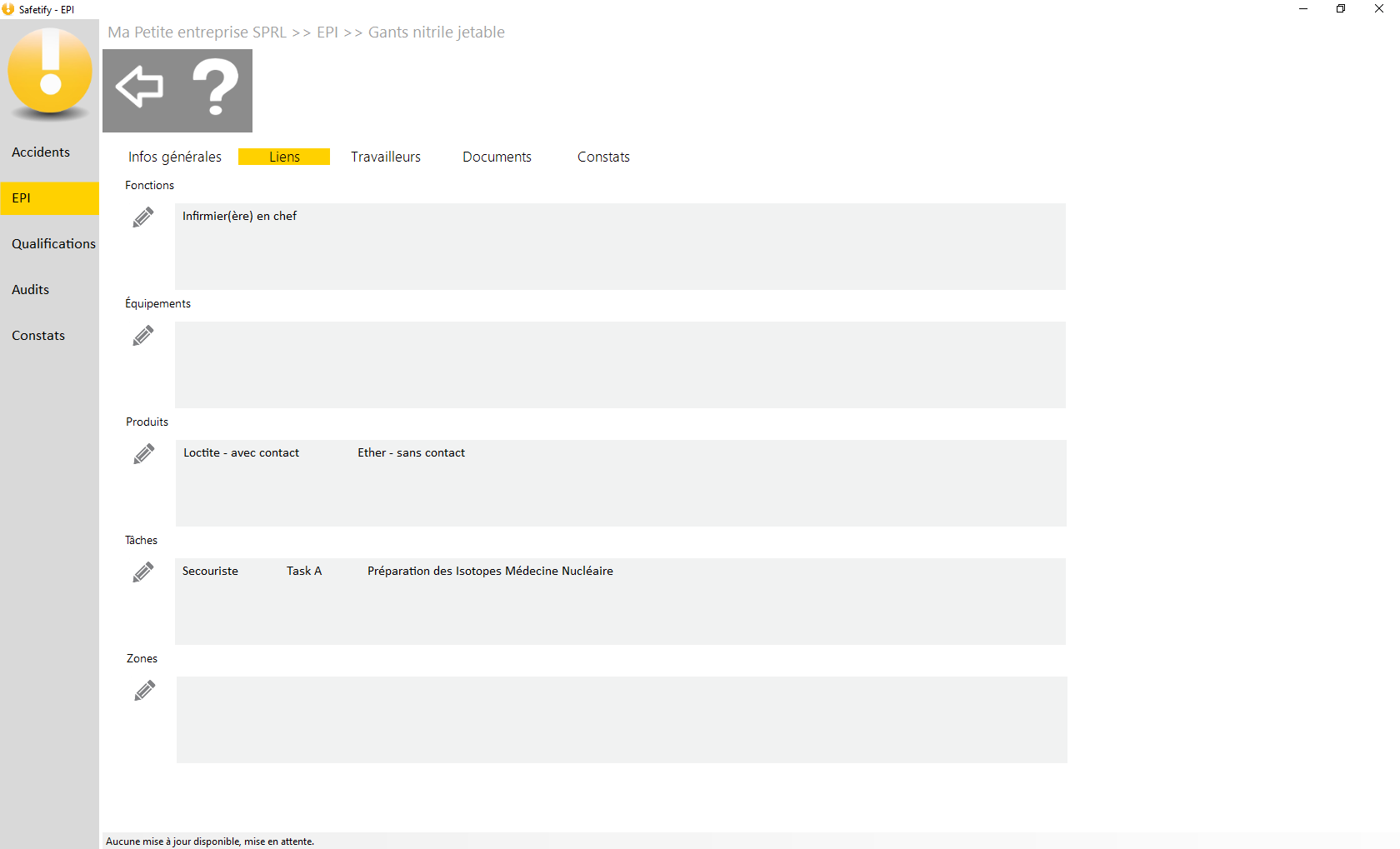Click the back arrow icon
1400x849 pixels.
[x=139, y=87]
